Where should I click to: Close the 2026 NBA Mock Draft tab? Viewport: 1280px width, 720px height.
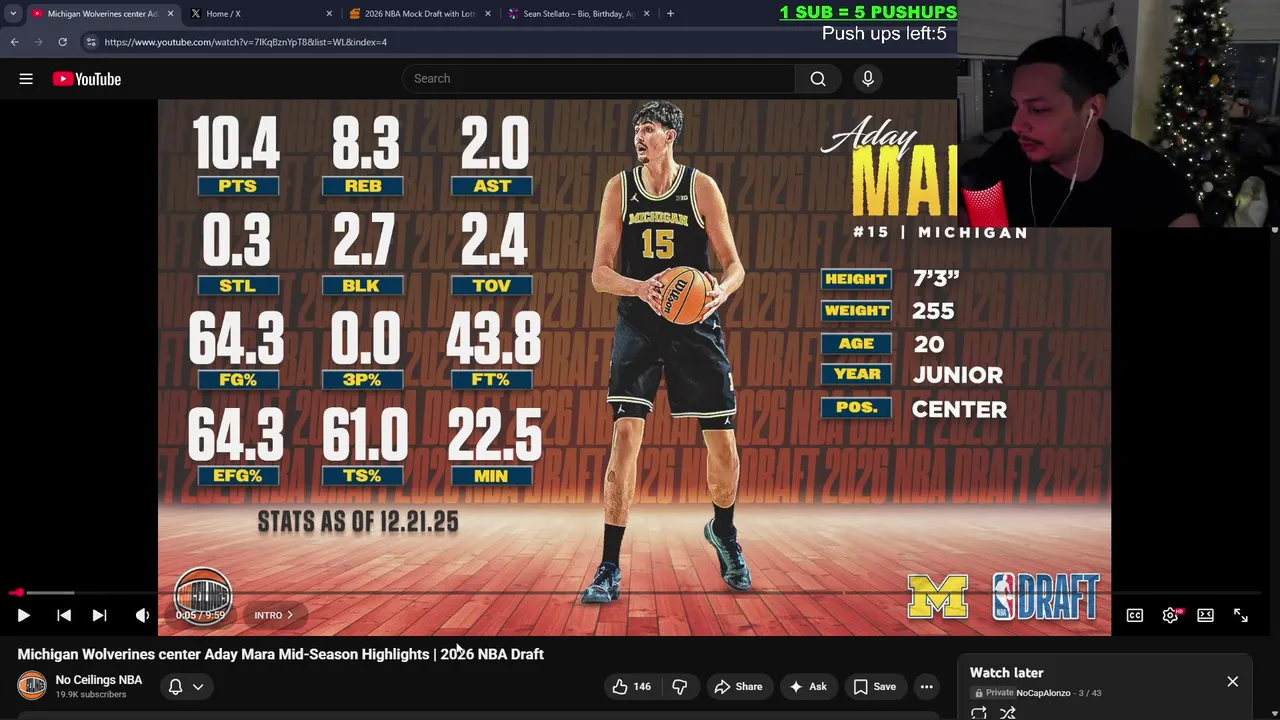(x=488, y=14)
